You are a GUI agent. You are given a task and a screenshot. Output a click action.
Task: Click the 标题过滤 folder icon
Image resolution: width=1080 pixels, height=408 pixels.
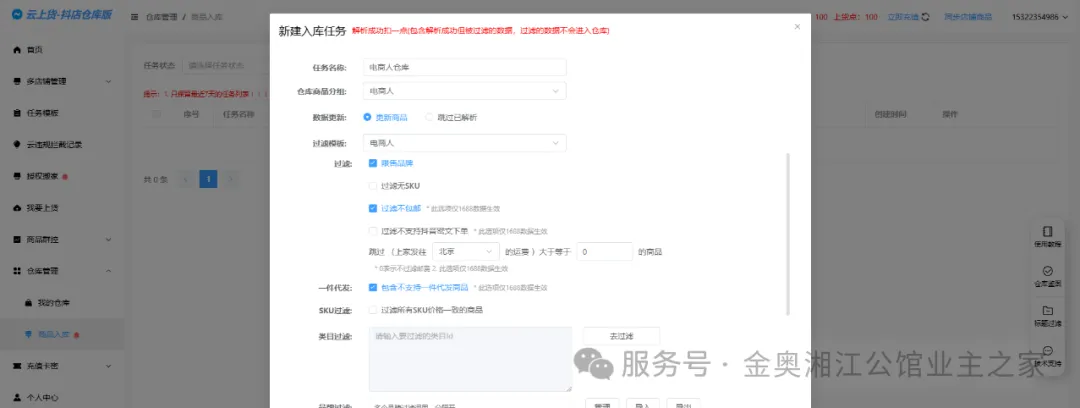coord(1047,311)
